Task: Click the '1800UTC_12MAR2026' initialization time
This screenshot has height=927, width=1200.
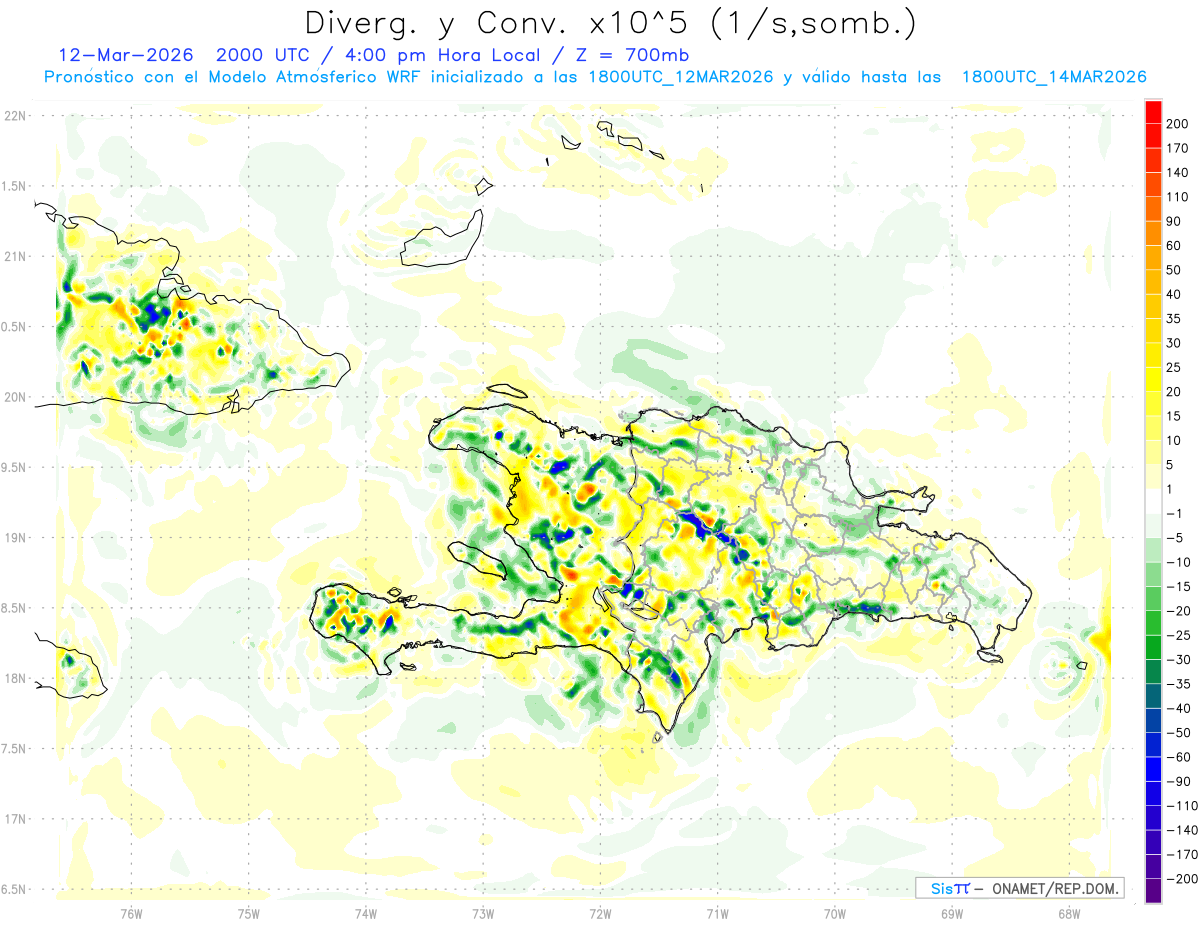Action: tap(679, 77)
